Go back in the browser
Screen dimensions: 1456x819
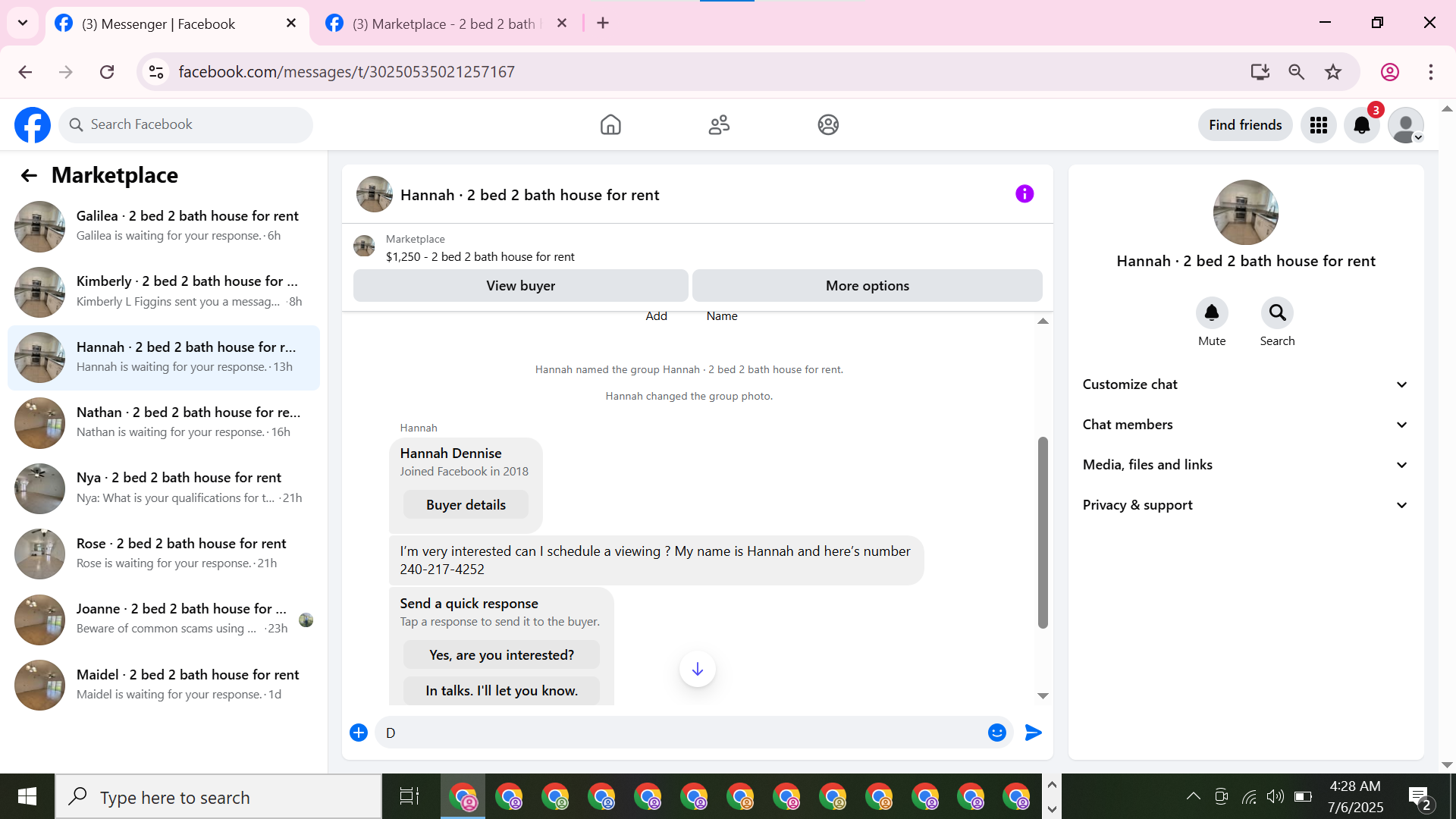point(25,72)
